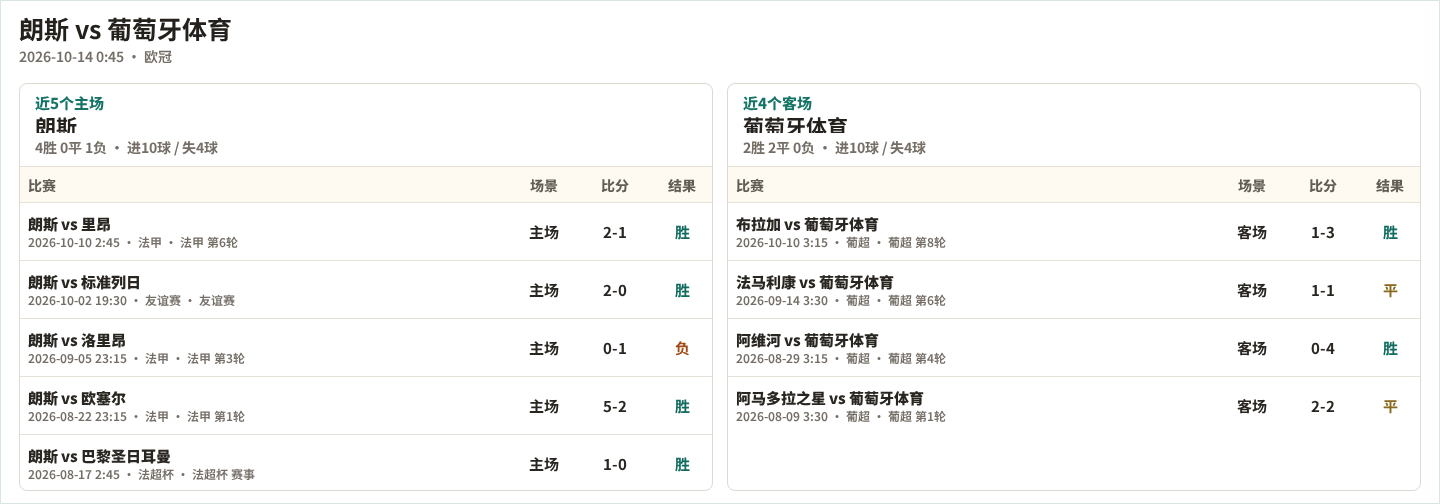
Task: Open the 法马利康 vs 葡萄牙体育 match row
Action: (x=1074, y=290)
